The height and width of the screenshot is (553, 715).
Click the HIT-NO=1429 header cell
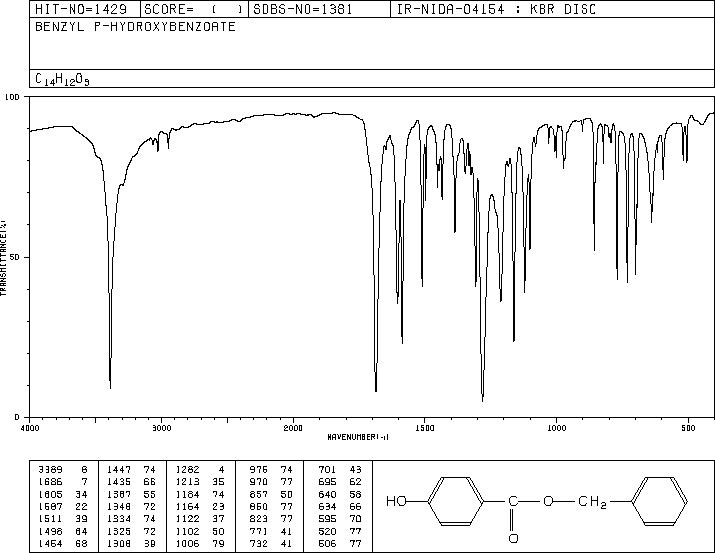(x=85, y=9)
